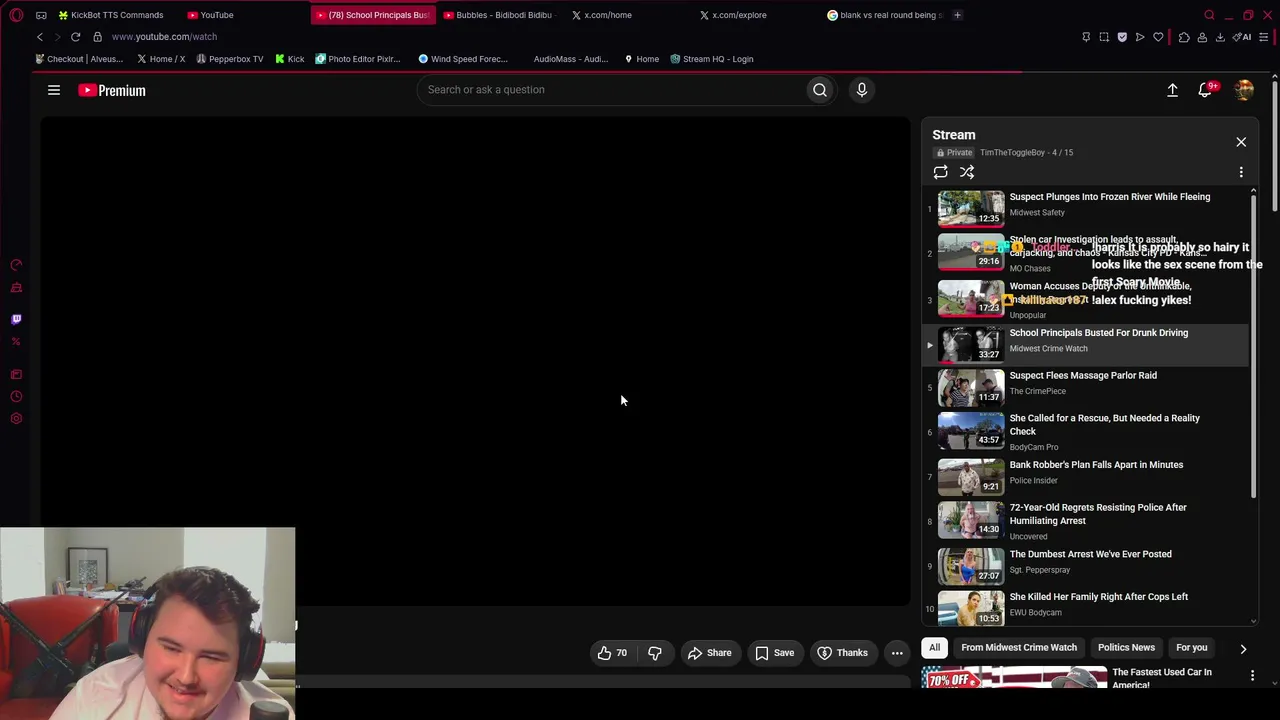Save the video to a playlist
Screen dimensions: 1280x720
[775, 653]
